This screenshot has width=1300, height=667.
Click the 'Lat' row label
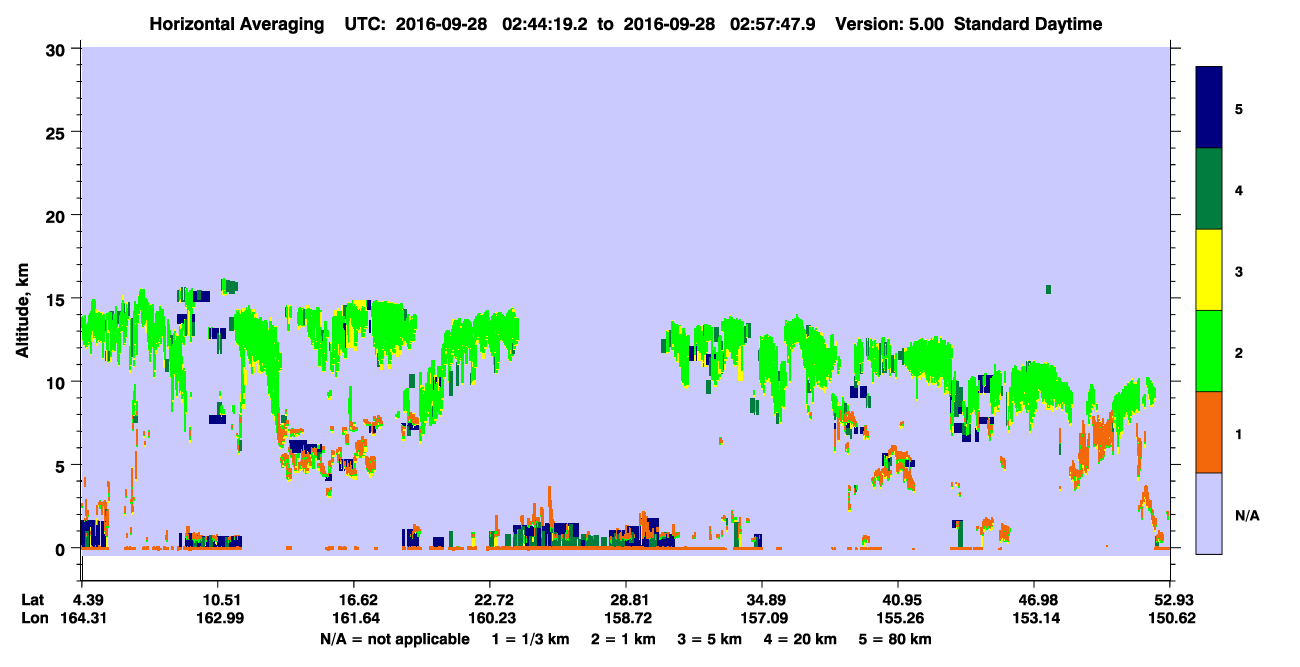click(x=33, y=599)
